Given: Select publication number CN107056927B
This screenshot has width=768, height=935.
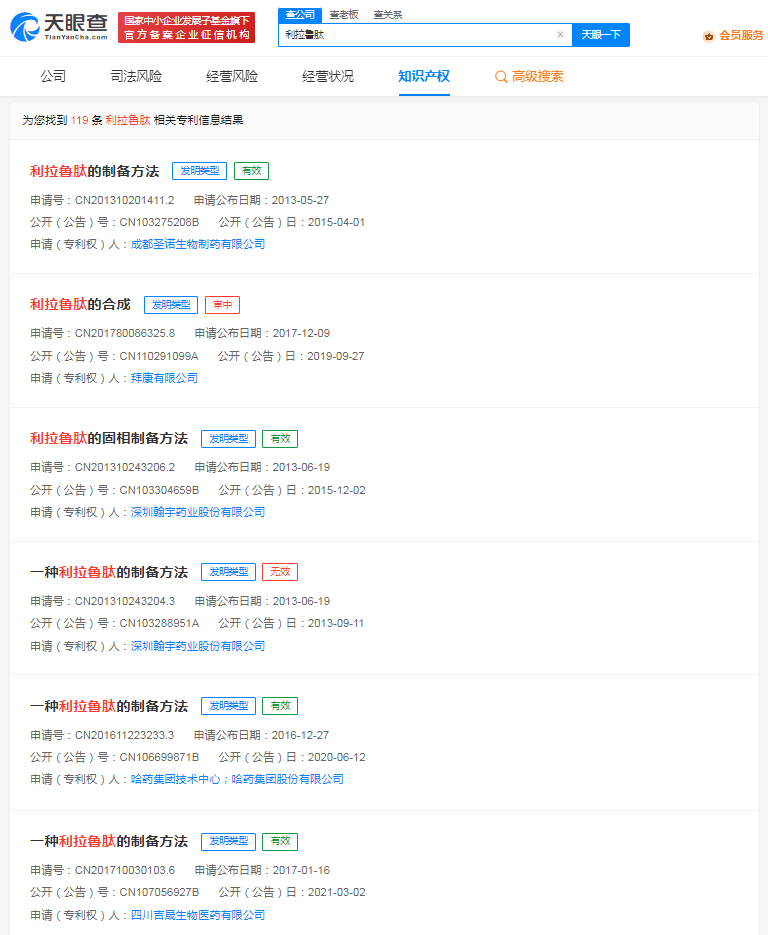Looking at the screenshot, I should 159,892.
